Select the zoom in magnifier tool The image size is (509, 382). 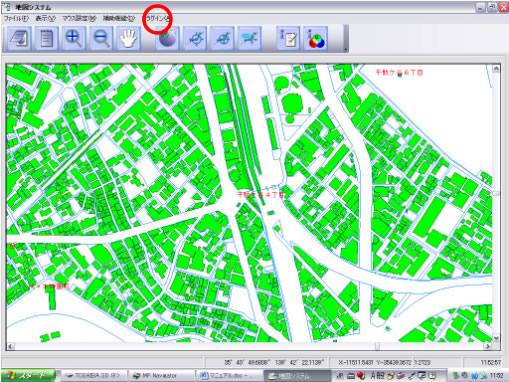click(x=74, y=38)
